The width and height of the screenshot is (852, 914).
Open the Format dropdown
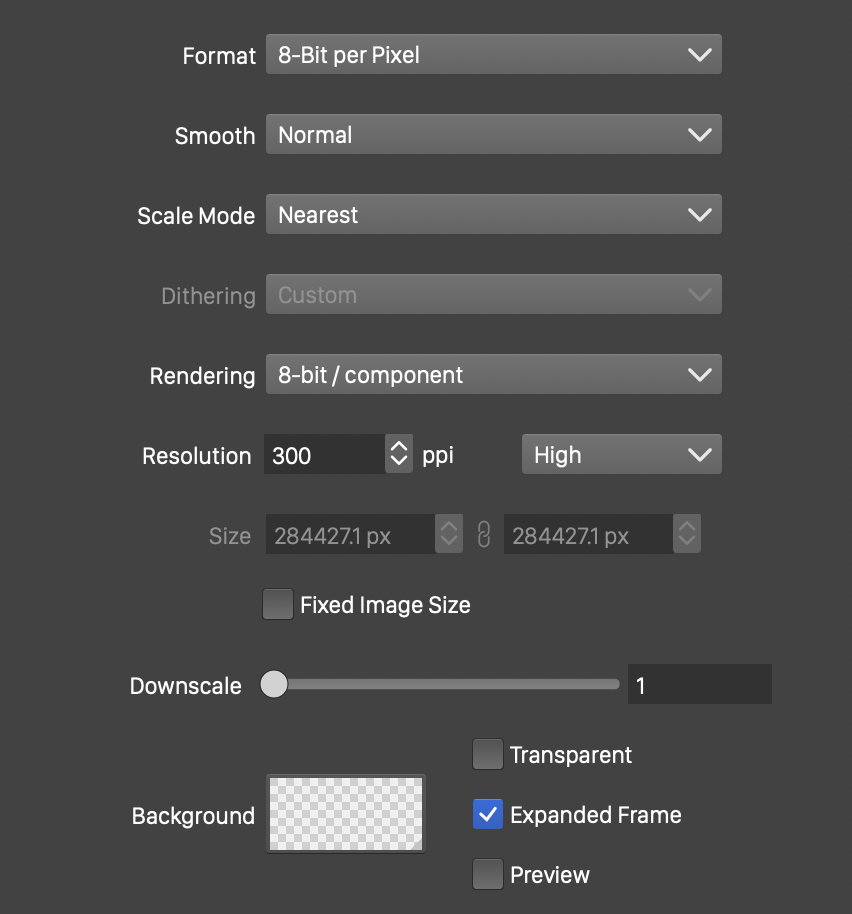pyautogui.click(x=493, y=55)
